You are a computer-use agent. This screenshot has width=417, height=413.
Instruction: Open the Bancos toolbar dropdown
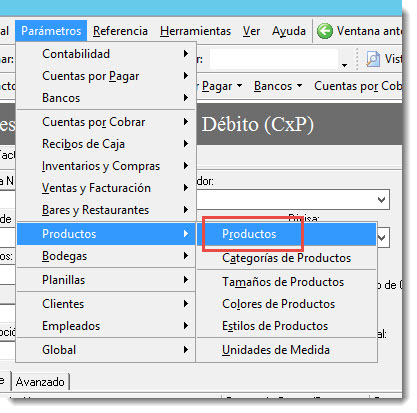[278, 86]
